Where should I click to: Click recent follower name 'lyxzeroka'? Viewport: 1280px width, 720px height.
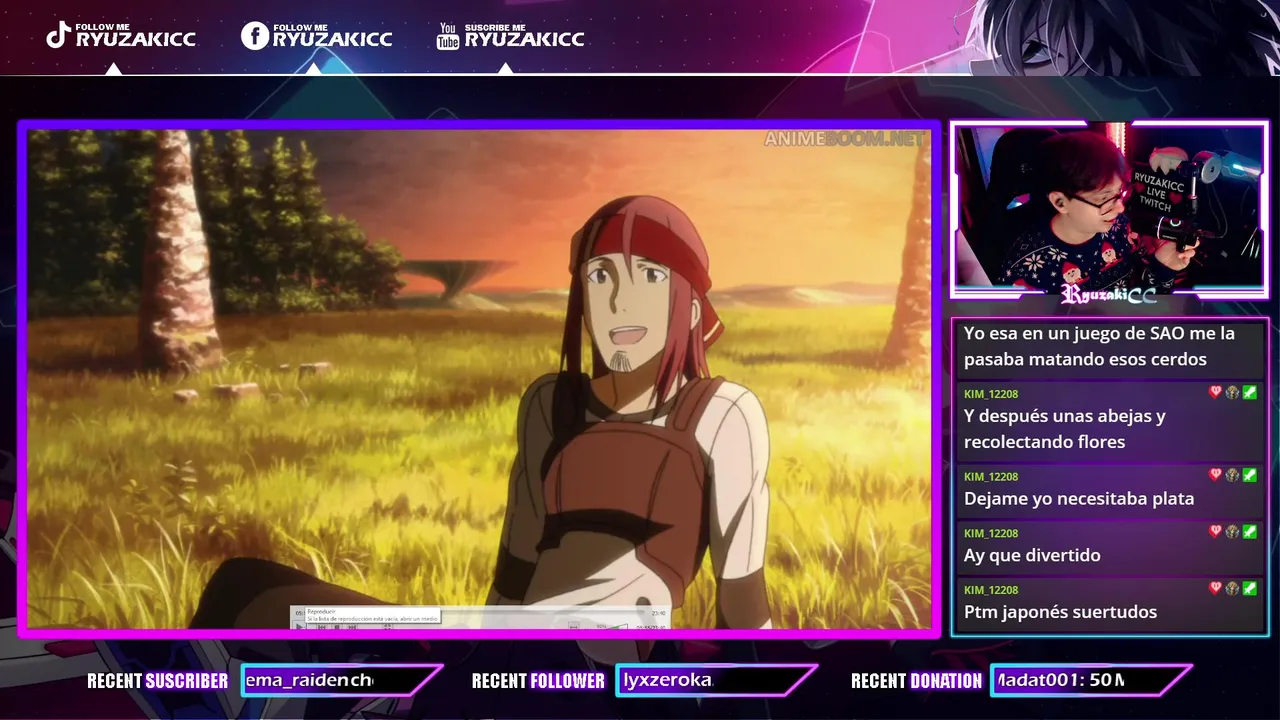click(x=667, y=680)
